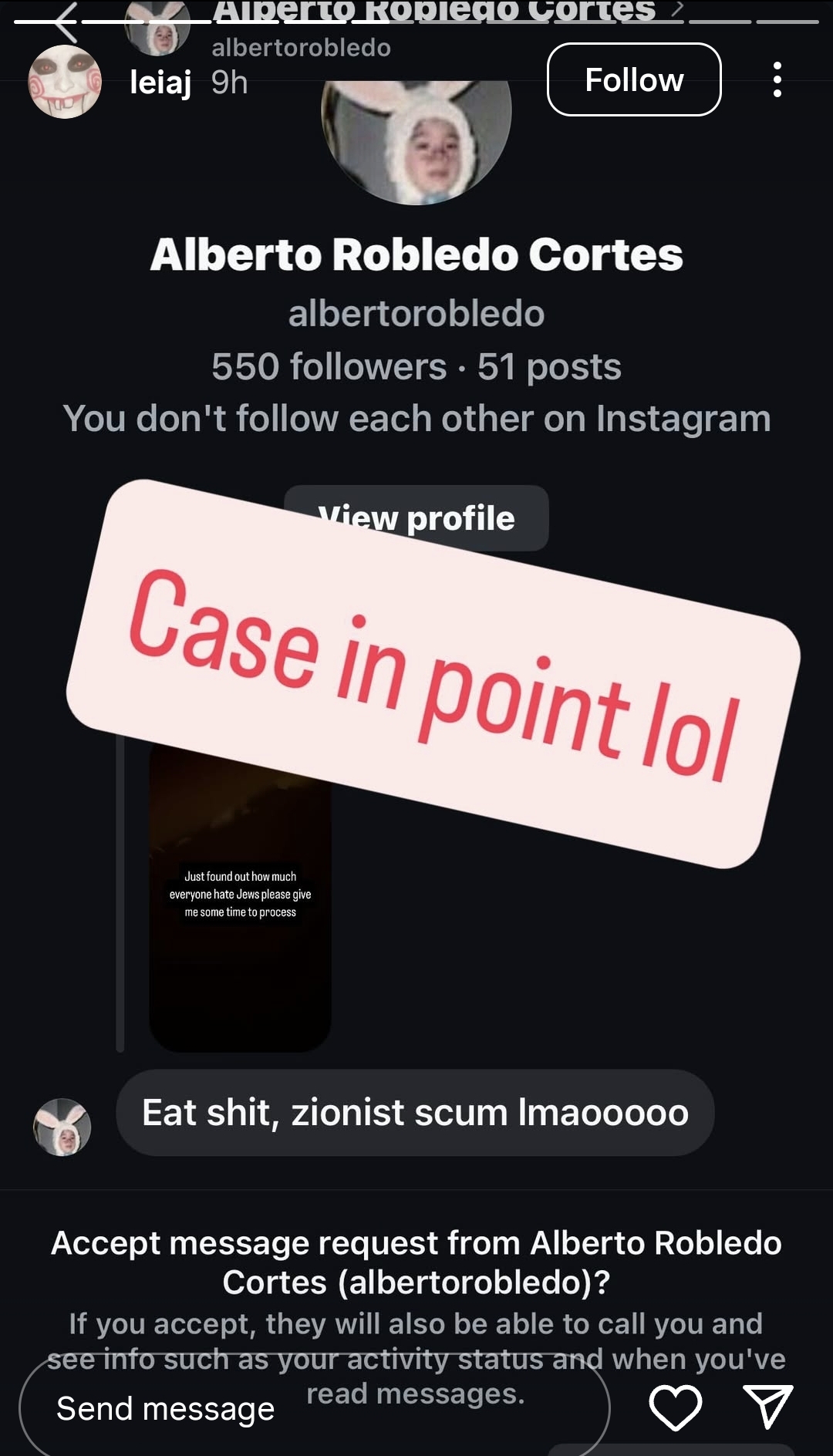Open the three-dot more options menu
833x1456 pixels.
pyautogui.click(x=777, y=79)
